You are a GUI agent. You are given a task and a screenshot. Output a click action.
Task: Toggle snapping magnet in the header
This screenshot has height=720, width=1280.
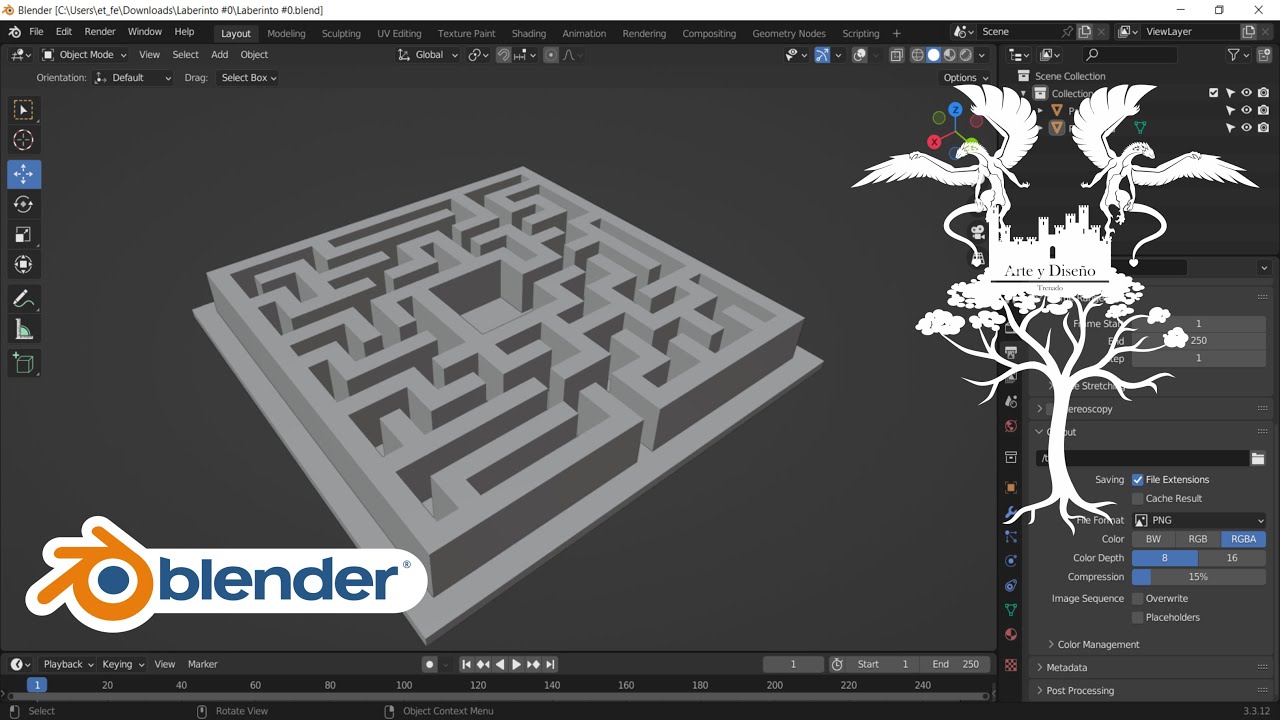click(504, 55)
